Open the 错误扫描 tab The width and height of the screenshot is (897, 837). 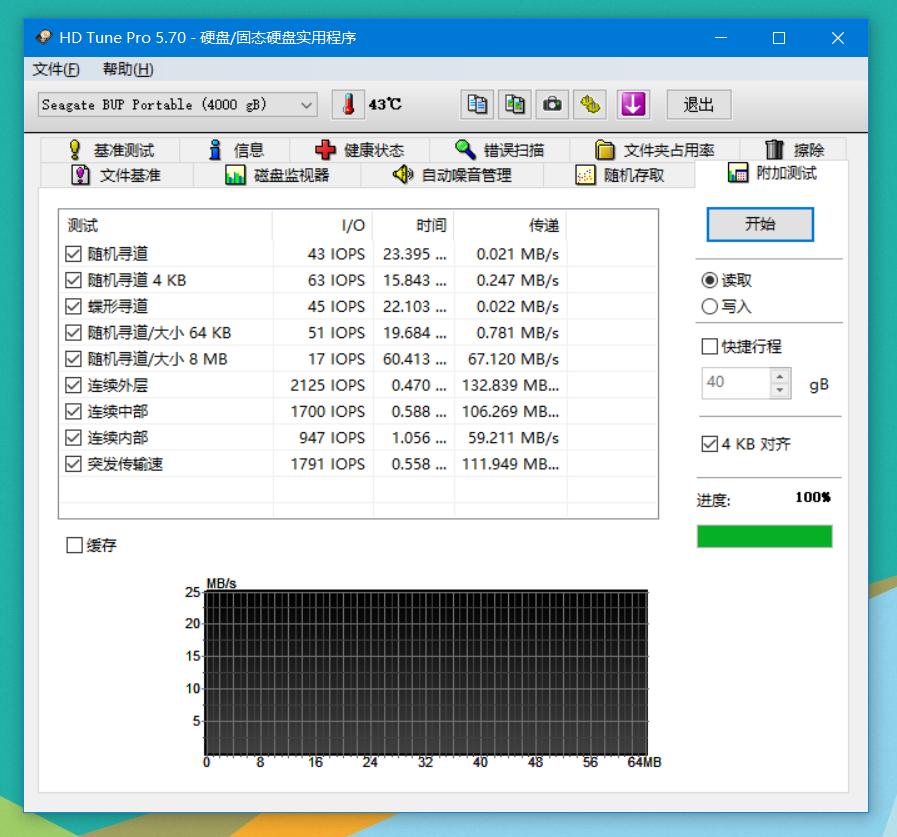(x=499, y=150)
